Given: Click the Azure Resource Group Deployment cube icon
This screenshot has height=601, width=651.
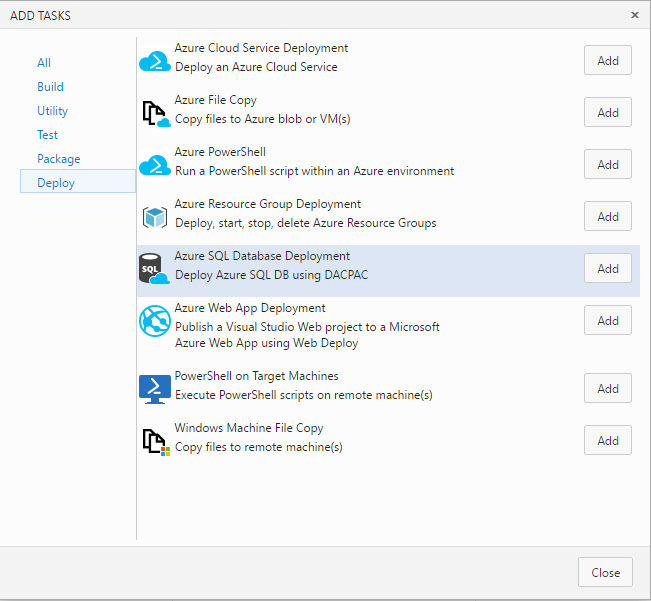Looking at the screenshot, I should tap(155, 217).
